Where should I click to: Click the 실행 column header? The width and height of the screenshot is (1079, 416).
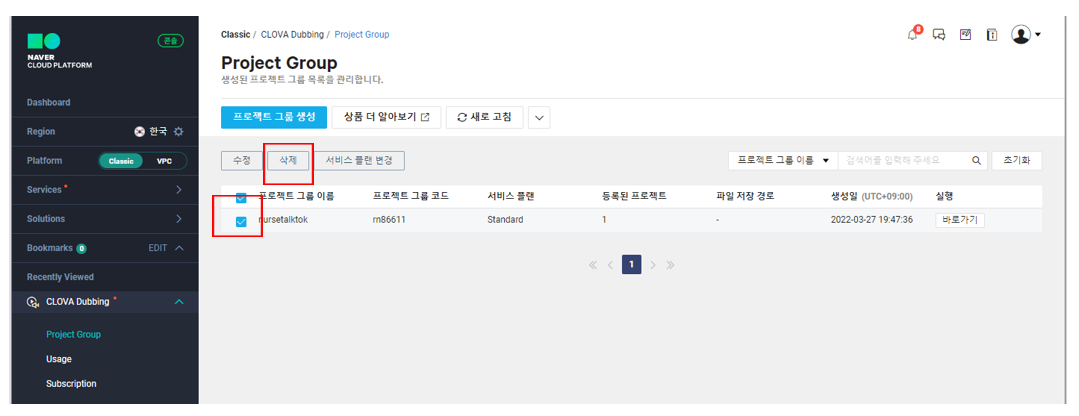[944, 197]
